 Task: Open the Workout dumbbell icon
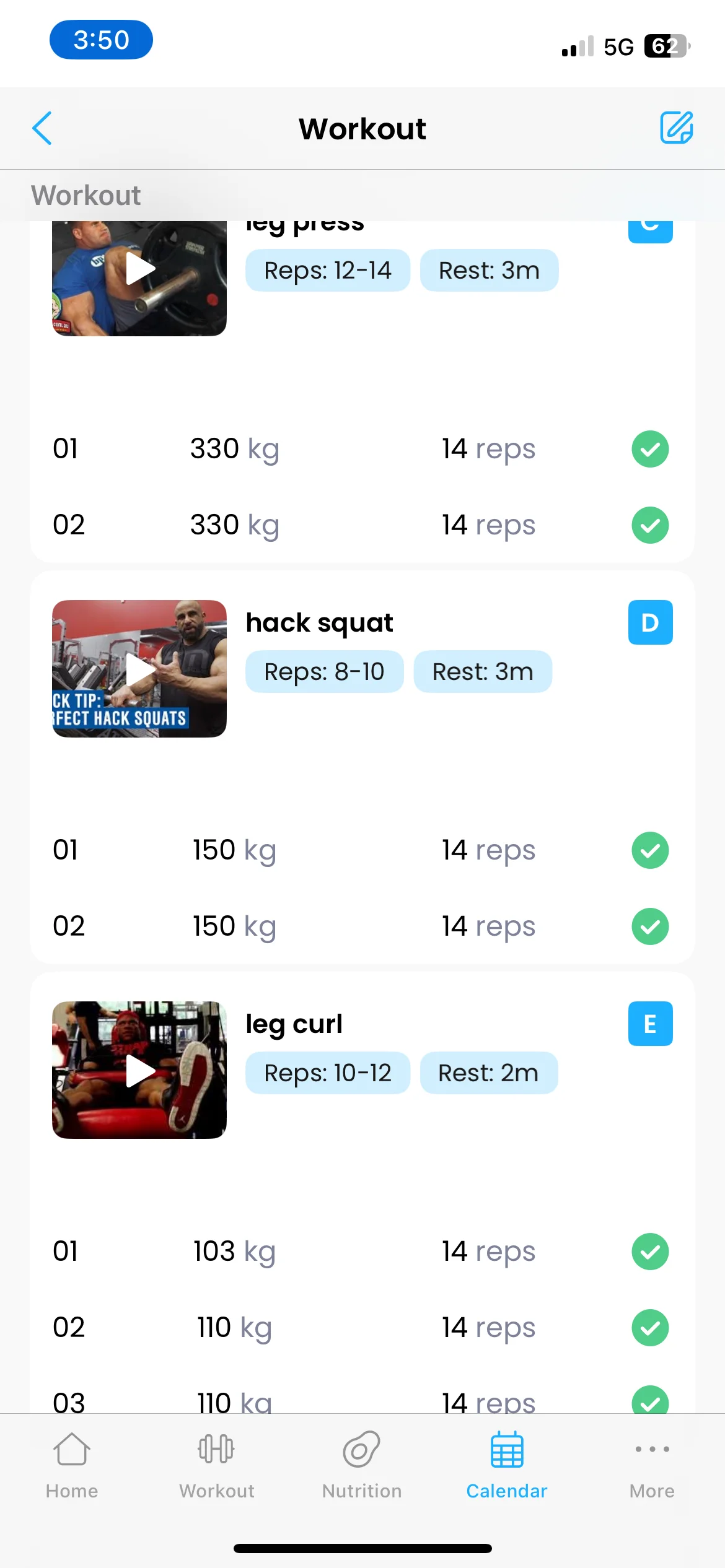[x=216, y=1449]
